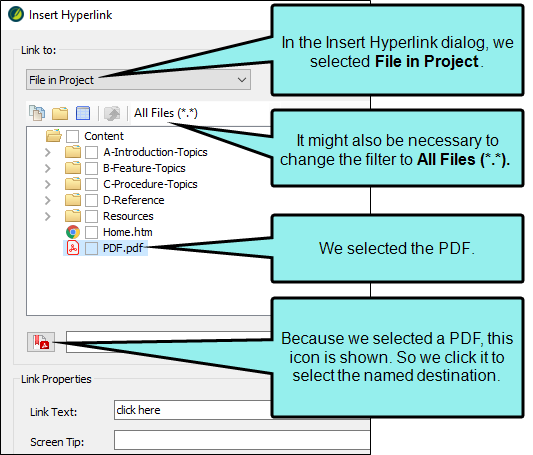Open the All Files (*.*) filter
The image size is (533, 455).
(166, 113)
